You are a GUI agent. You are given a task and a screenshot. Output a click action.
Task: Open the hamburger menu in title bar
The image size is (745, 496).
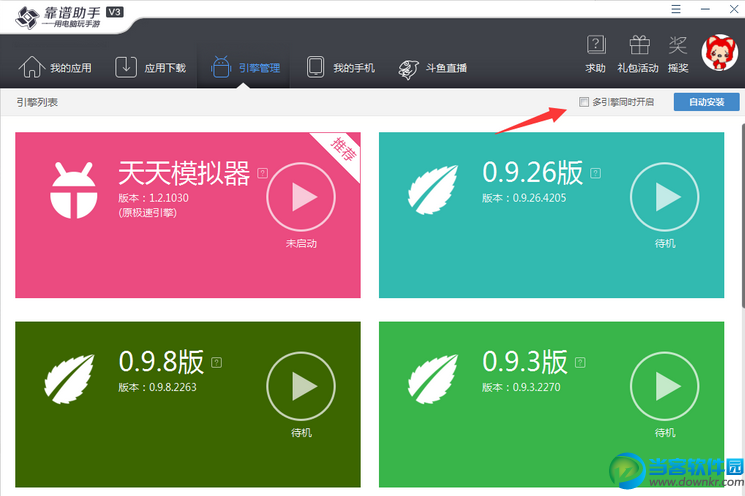tap(676, 9)
